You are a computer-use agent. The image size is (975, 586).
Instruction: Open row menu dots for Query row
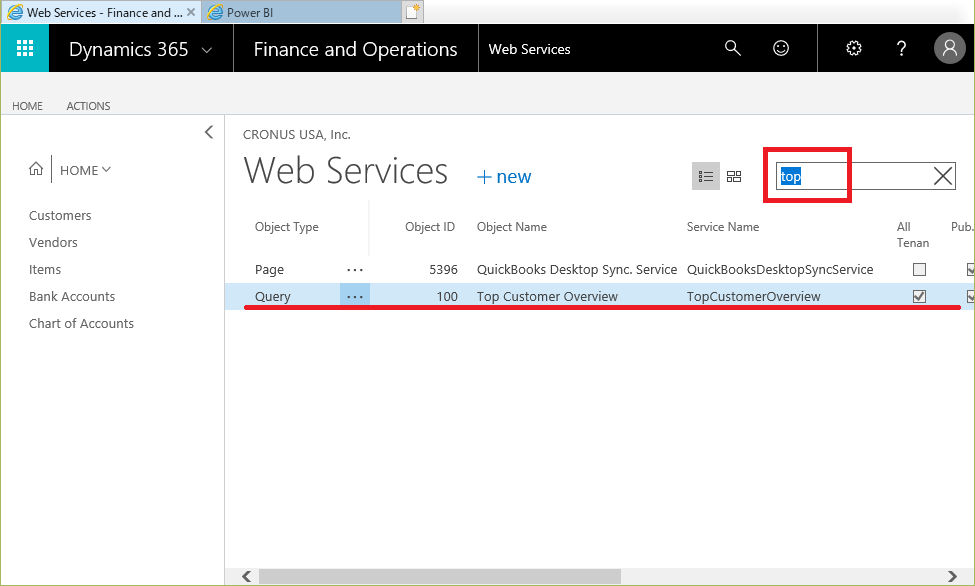355,297
